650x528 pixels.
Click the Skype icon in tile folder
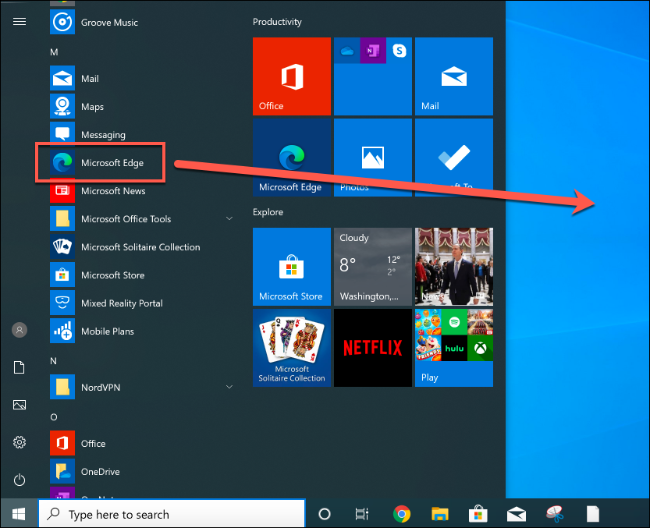[399, 51]
